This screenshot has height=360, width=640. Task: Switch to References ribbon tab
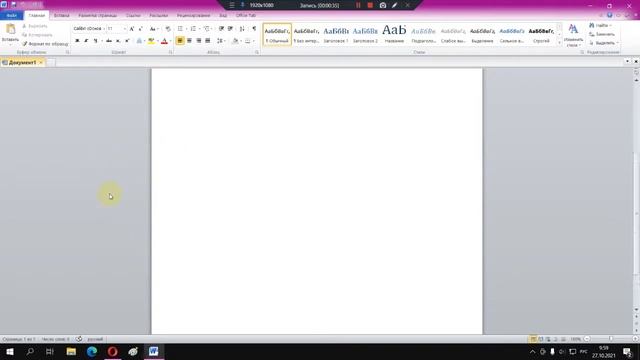coord(133,15)
